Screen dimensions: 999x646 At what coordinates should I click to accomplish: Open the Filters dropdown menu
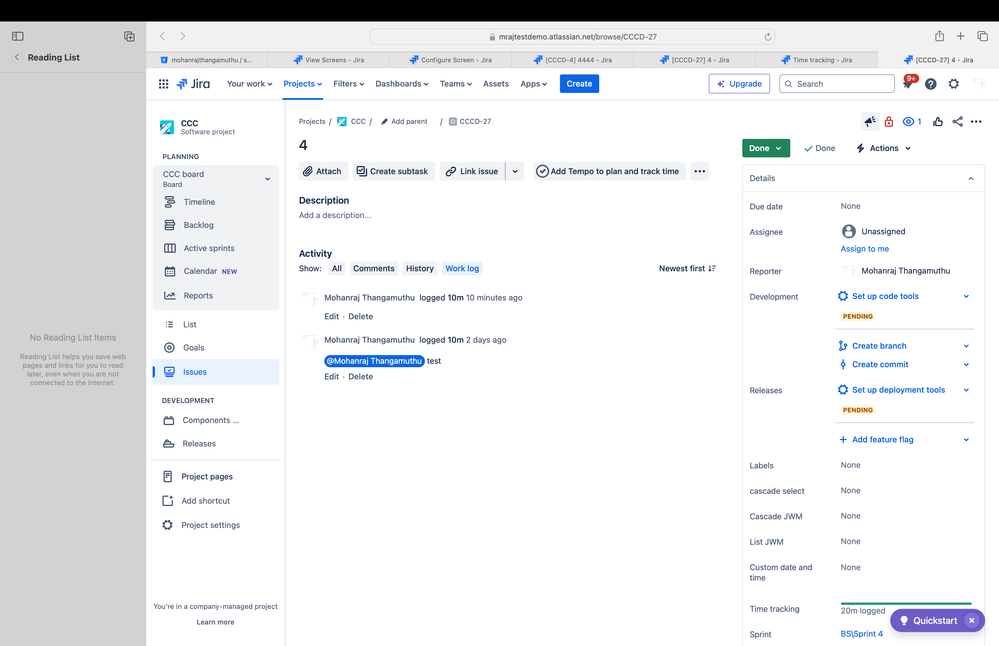coord(349,83)
